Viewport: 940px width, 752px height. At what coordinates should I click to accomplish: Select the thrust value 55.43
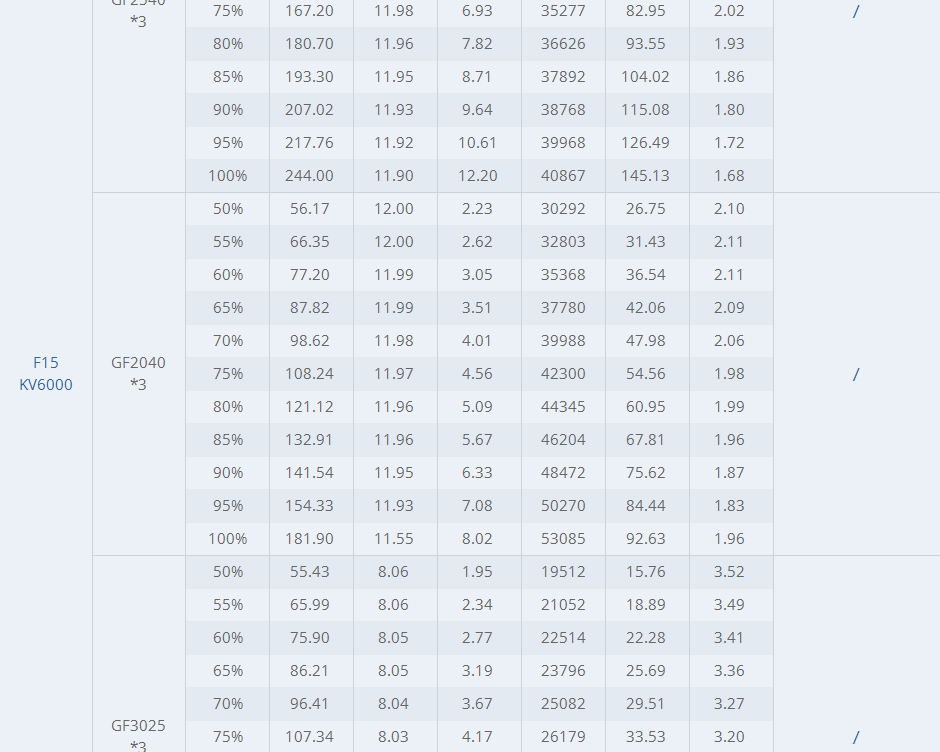click(x=309, y=571)
